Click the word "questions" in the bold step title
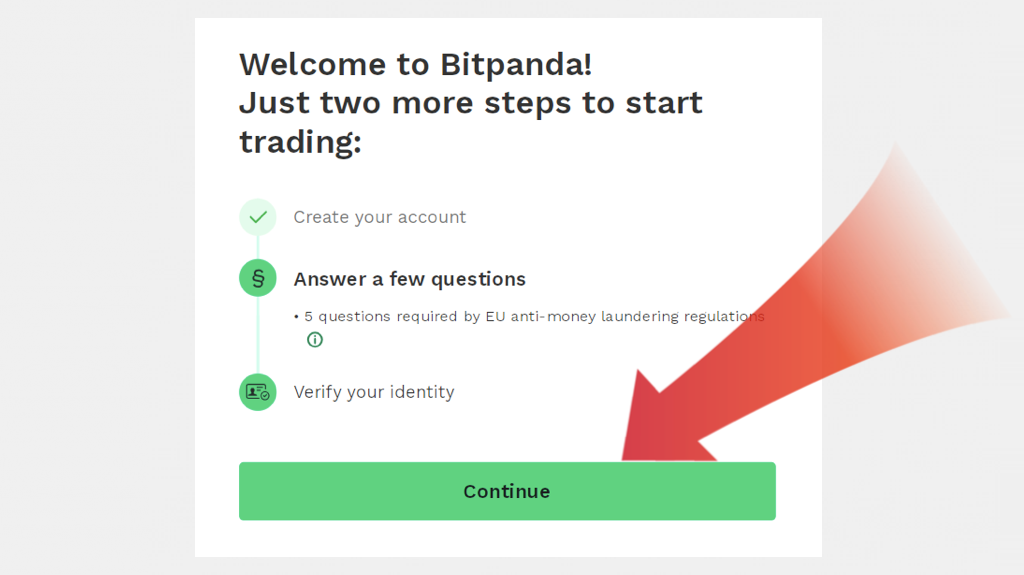The image size is (1024, 575). [x=475, y=279]
